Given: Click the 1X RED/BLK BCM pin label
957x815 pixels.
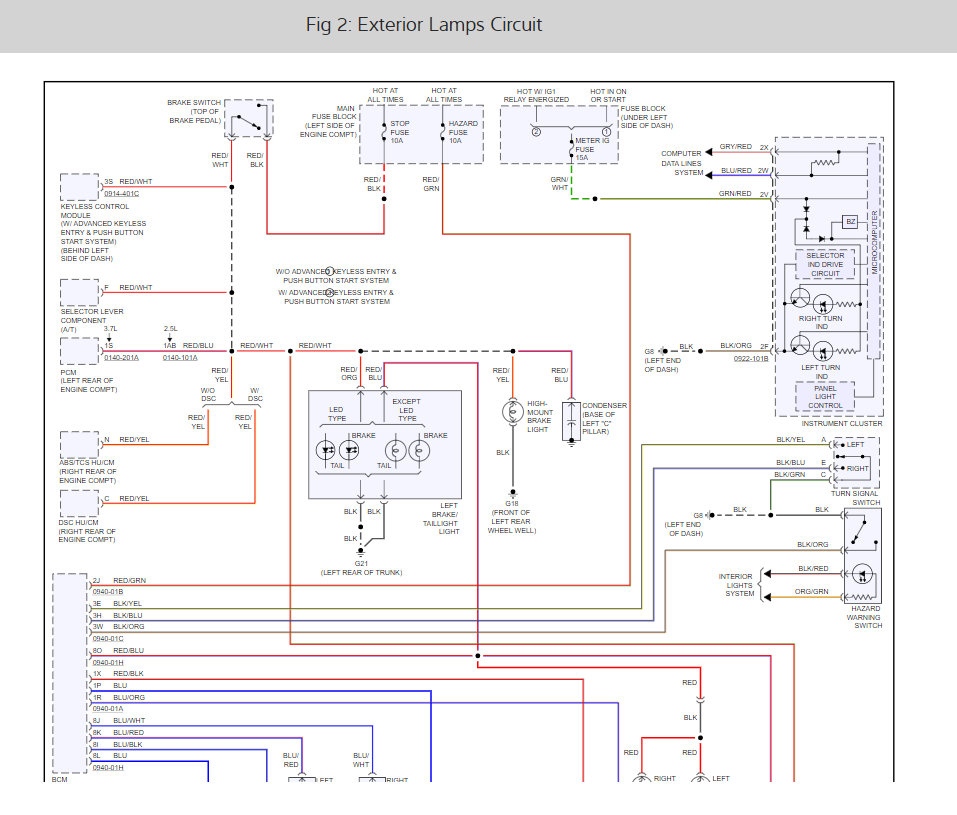Looking at the screenshot, I should [118, 674].
